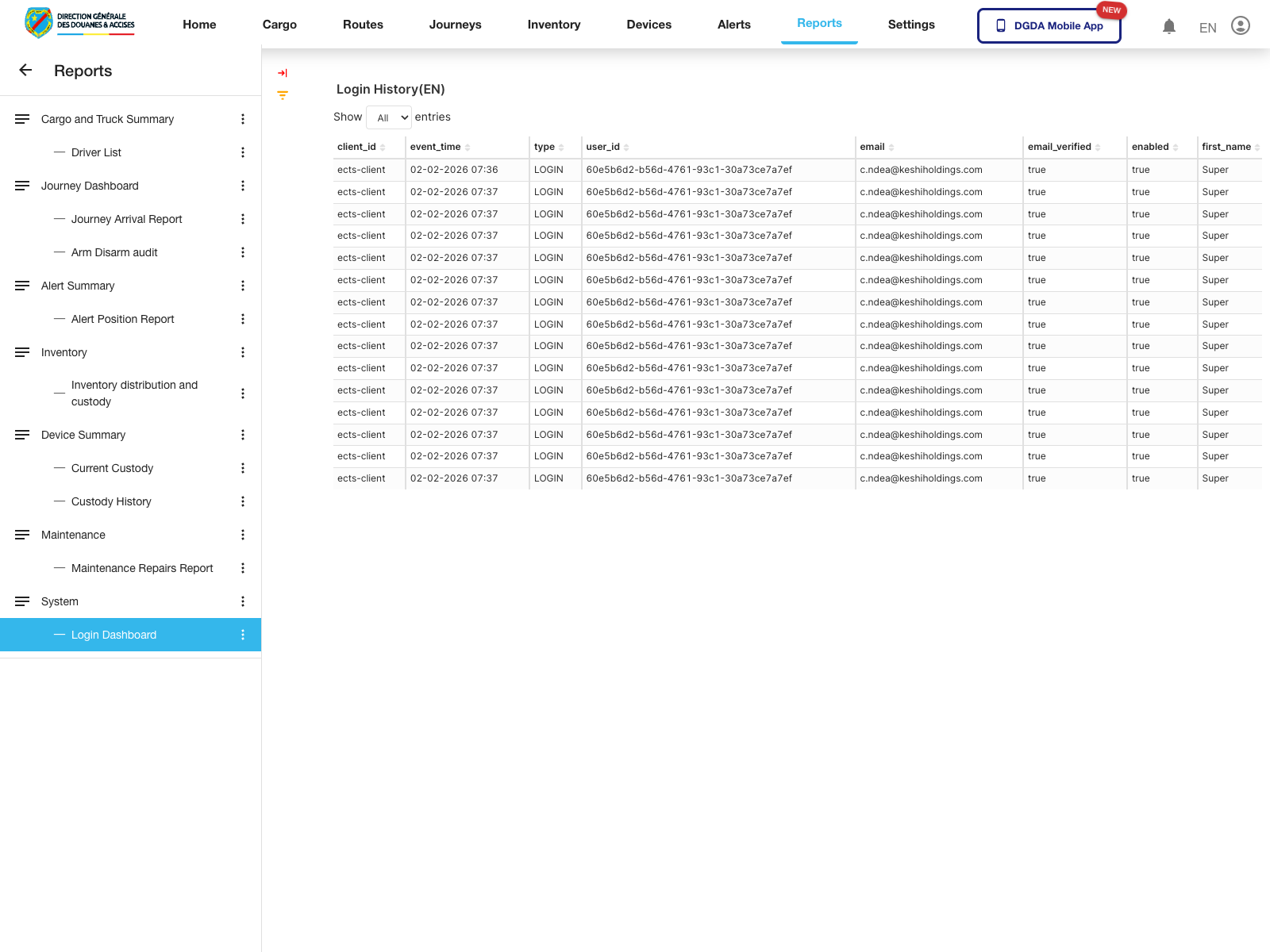Open the Alert Position Report
Screen dimensions: 1270x952
tap(122, 319)
